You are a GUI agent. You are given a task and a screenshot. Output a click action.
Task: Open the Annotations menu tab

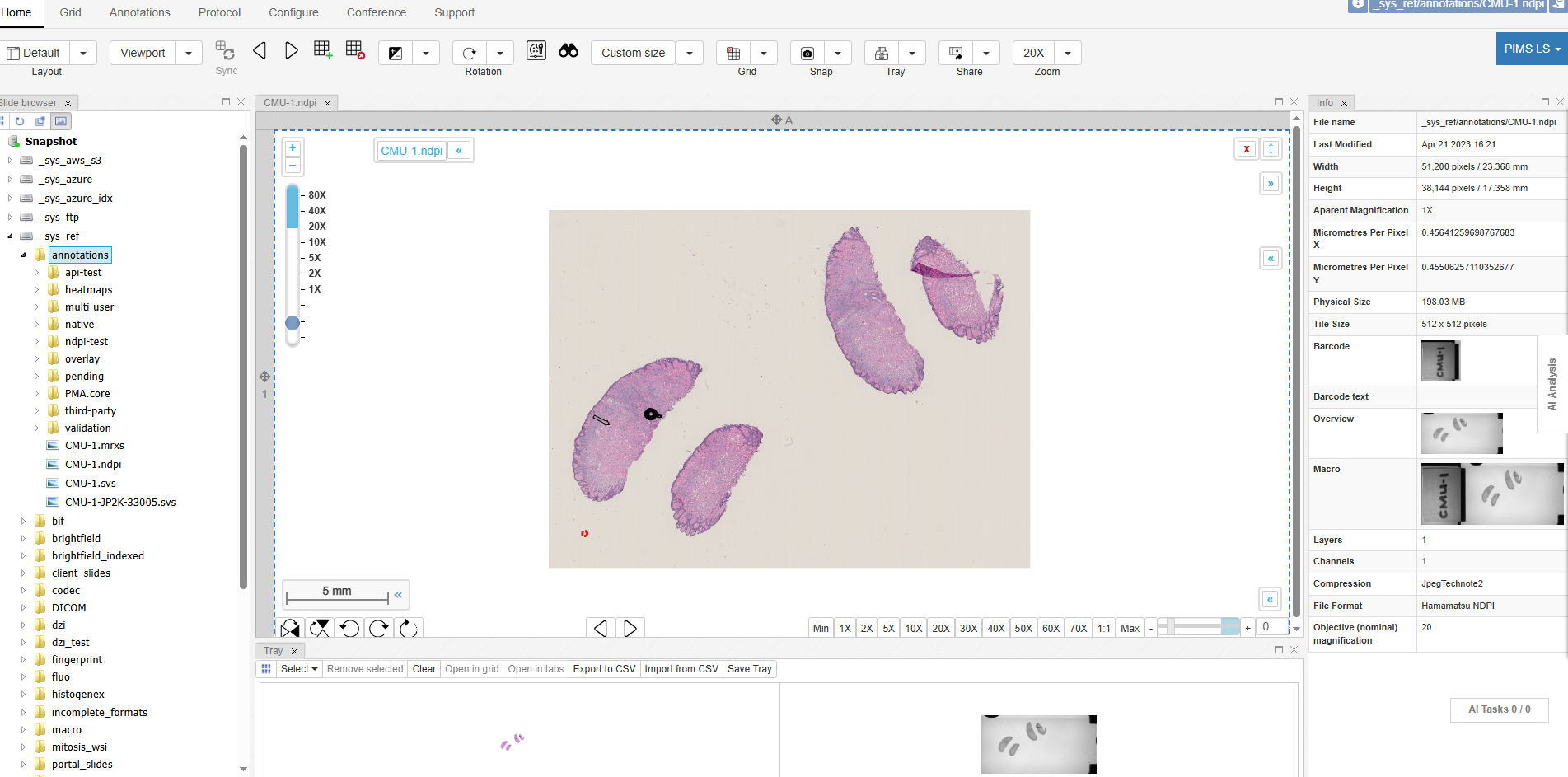coord(139,12)
